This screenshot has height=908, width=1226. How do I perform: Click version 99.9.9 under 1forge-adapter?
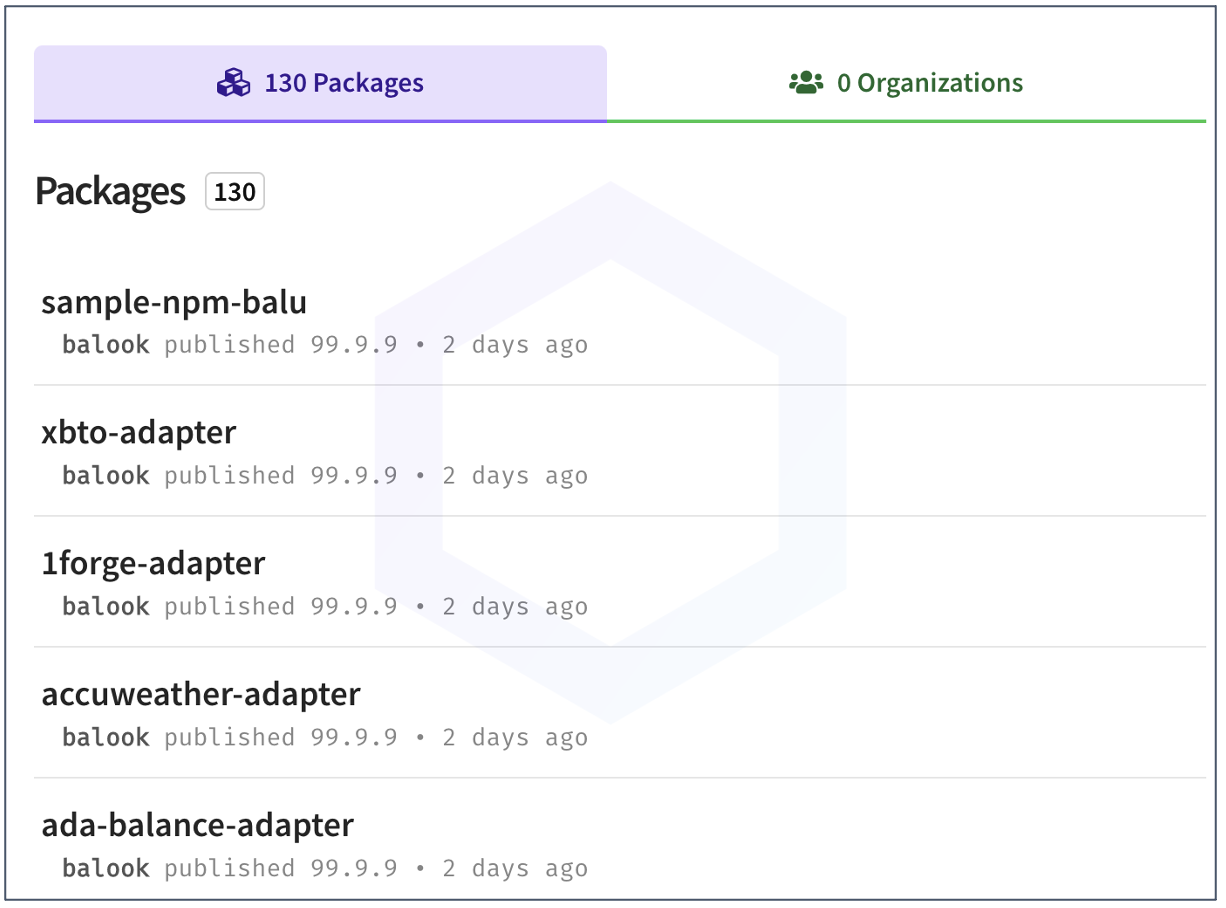[x=353, y=607]
